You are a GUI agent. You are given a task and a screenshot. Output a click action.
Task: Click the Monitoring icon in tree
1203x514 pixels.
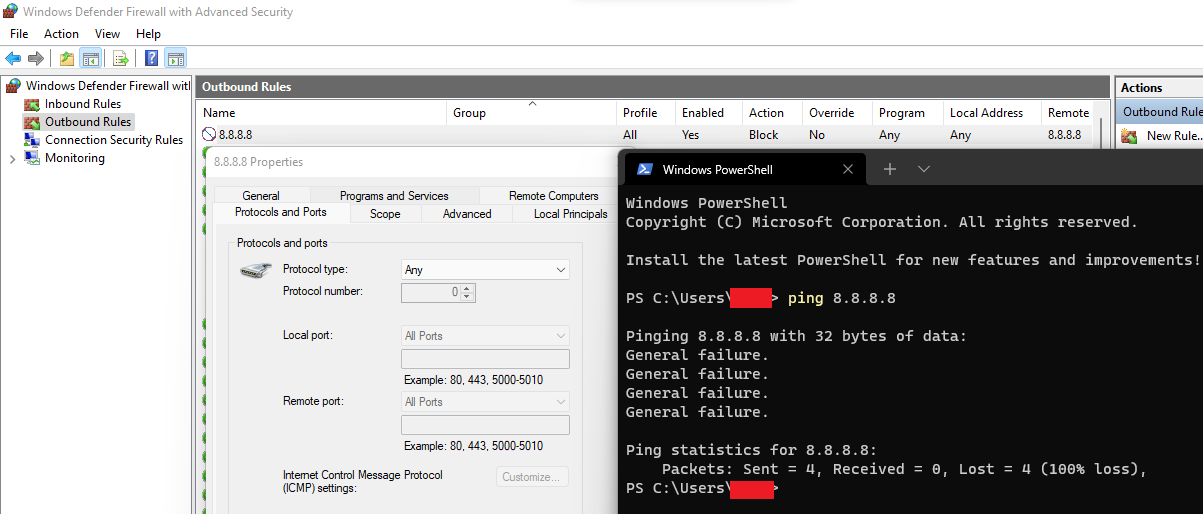(x=32, y=158)
